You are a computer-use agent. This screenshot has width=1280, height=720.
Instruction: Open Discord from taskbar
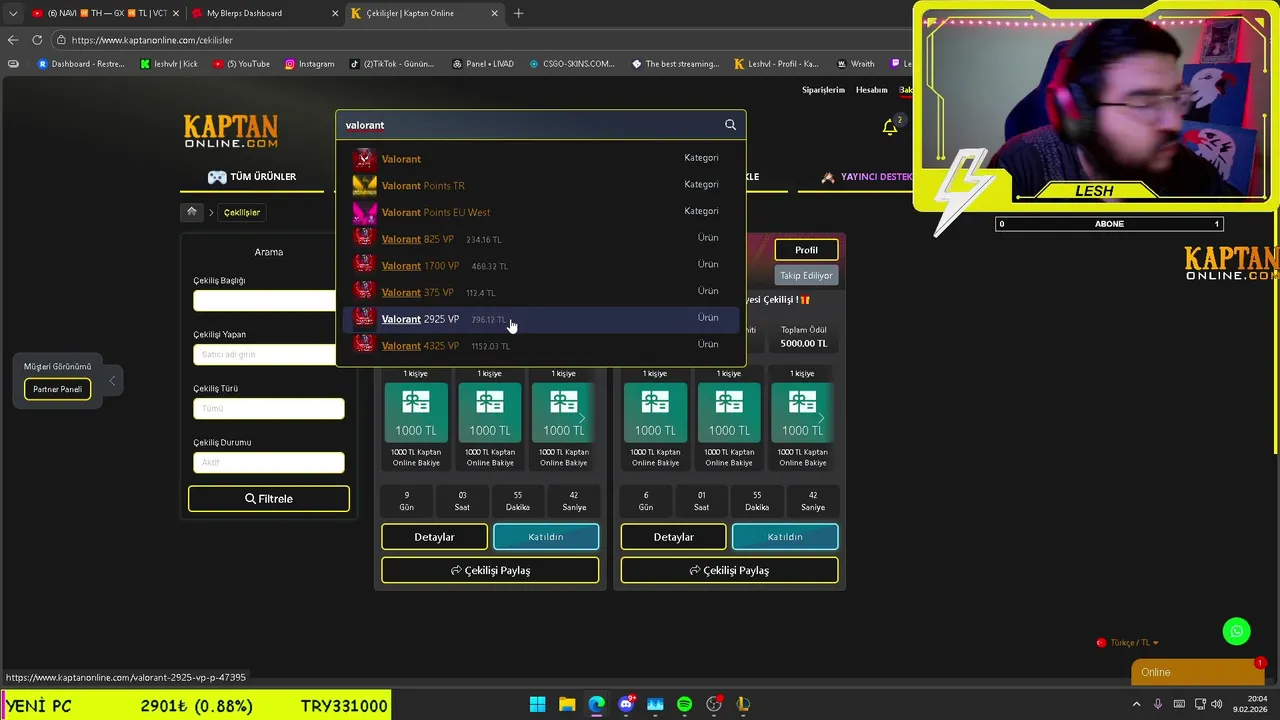click(626, 705)
